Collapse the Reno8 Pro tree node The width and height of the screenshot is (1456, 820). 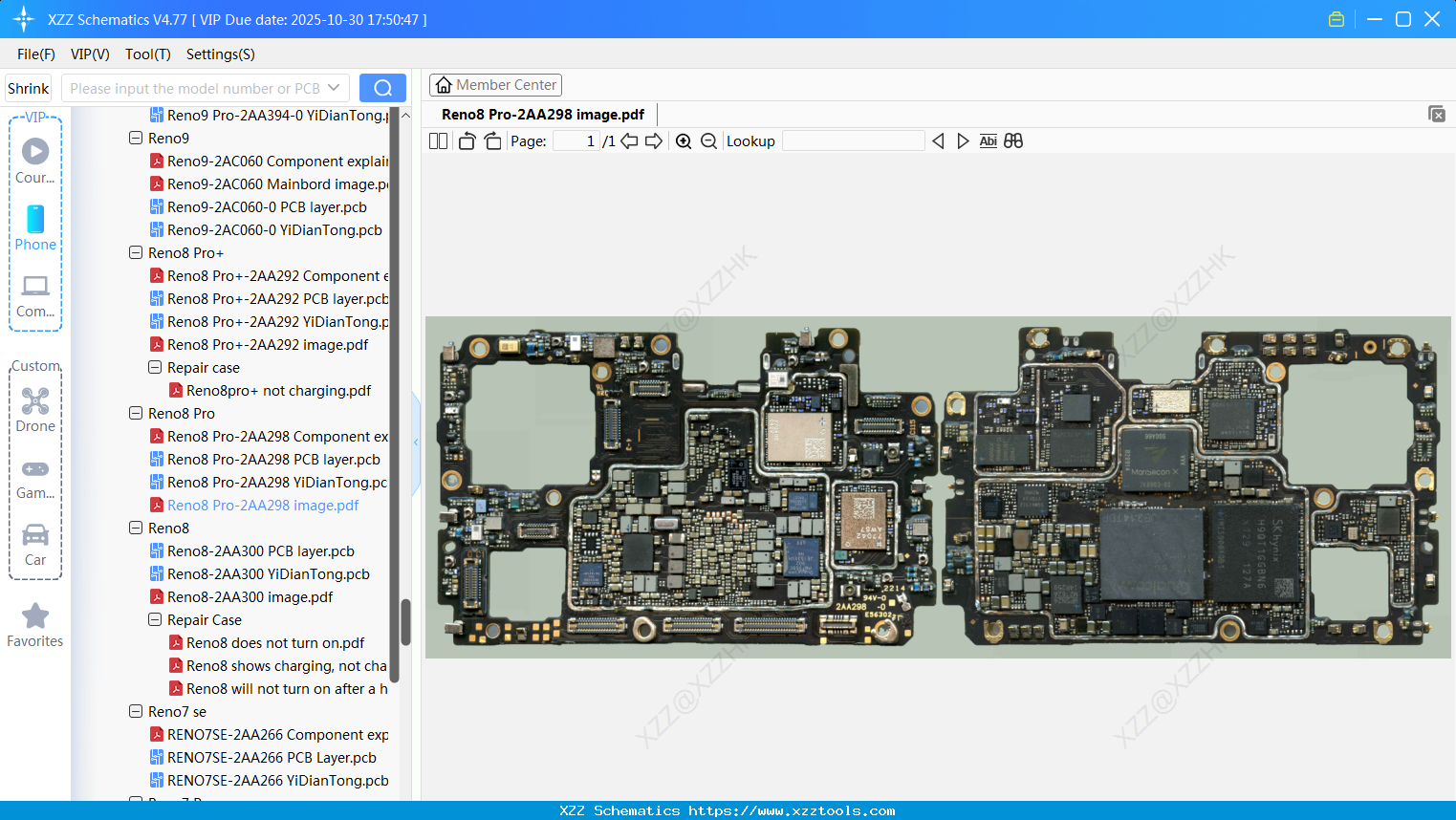(136, 413)
